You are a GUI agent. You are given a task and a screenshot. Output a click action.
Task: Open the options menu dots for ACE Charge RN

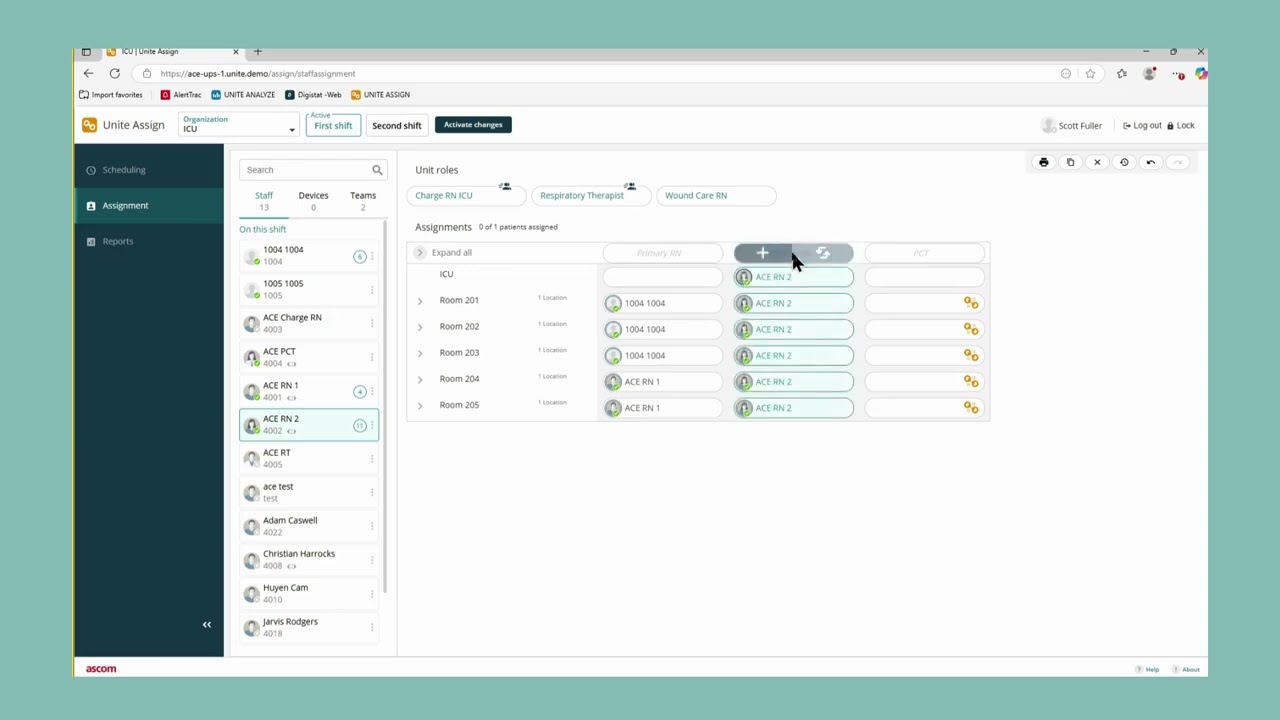tap(372, 323)
